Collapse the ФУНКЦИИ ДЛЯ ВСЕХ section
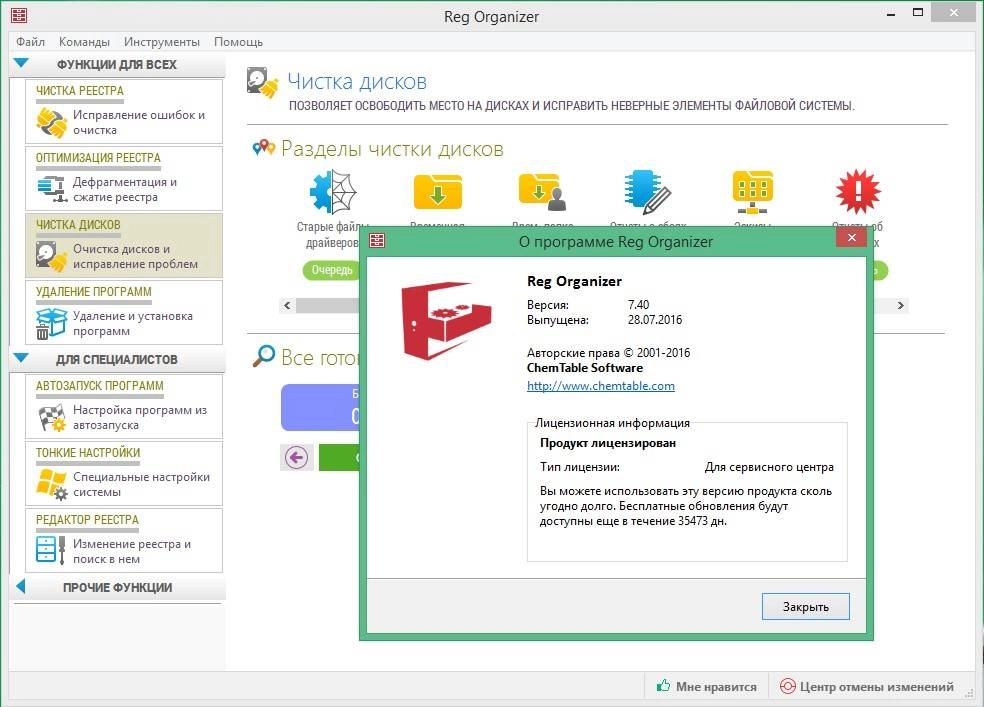This screenshot has width=984, height=707. (21, 63)
